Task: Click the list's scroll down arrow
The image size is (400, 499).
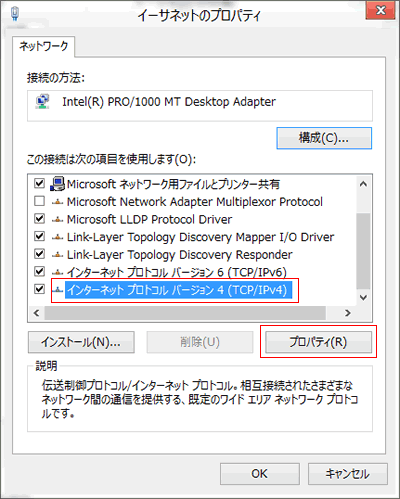Action: (x=363, y=297)
